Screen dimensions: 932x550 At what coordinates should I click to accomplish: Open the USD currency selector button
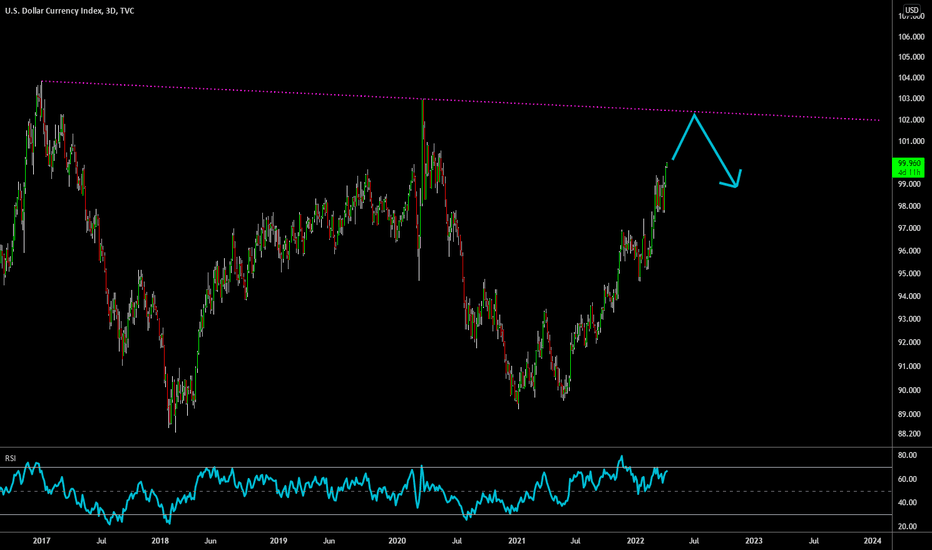point(911,10)
